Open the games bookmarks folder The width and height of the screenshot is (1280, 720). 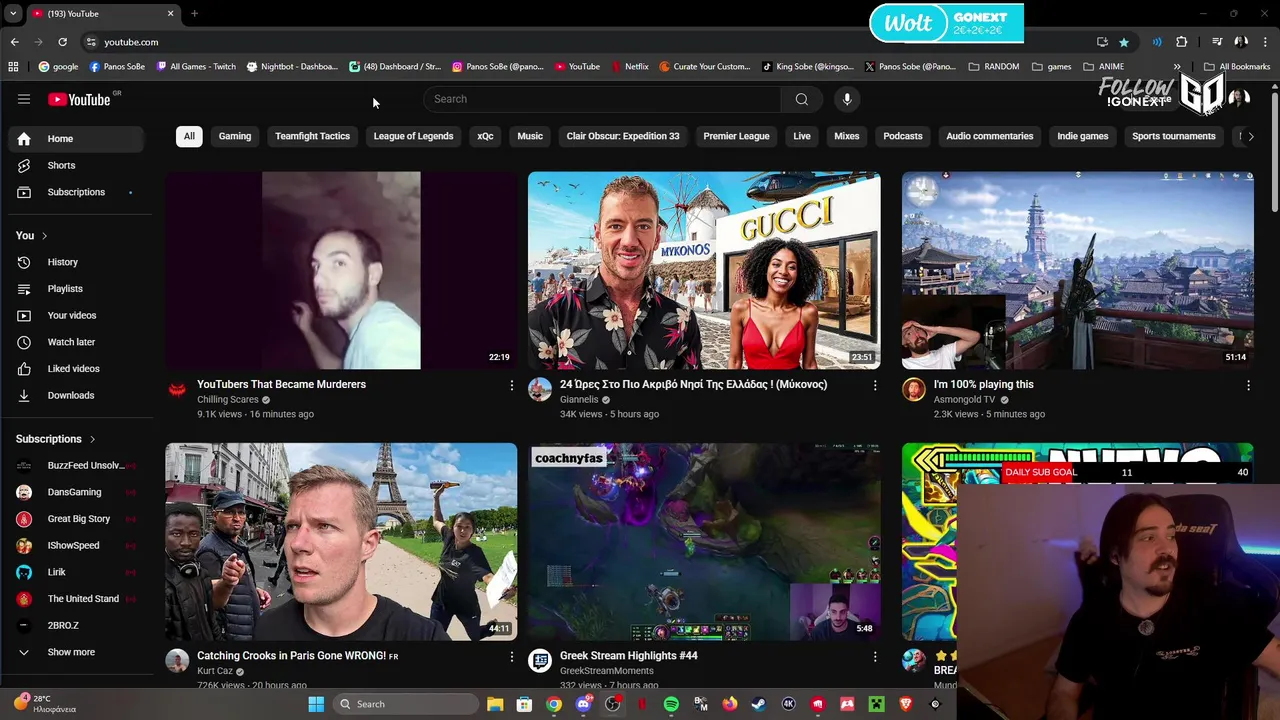(x=1052, y=67)
